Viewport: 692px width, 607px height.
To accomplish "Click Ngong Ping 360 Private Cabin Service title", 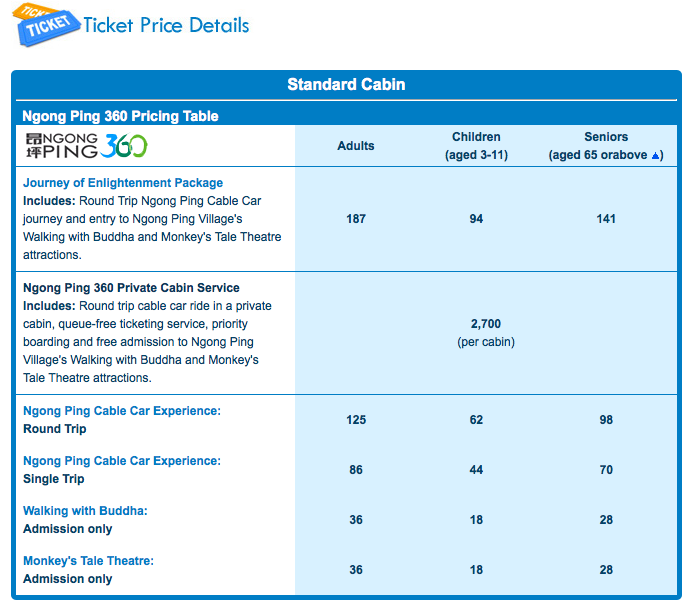I will click(x=131, y=288).
